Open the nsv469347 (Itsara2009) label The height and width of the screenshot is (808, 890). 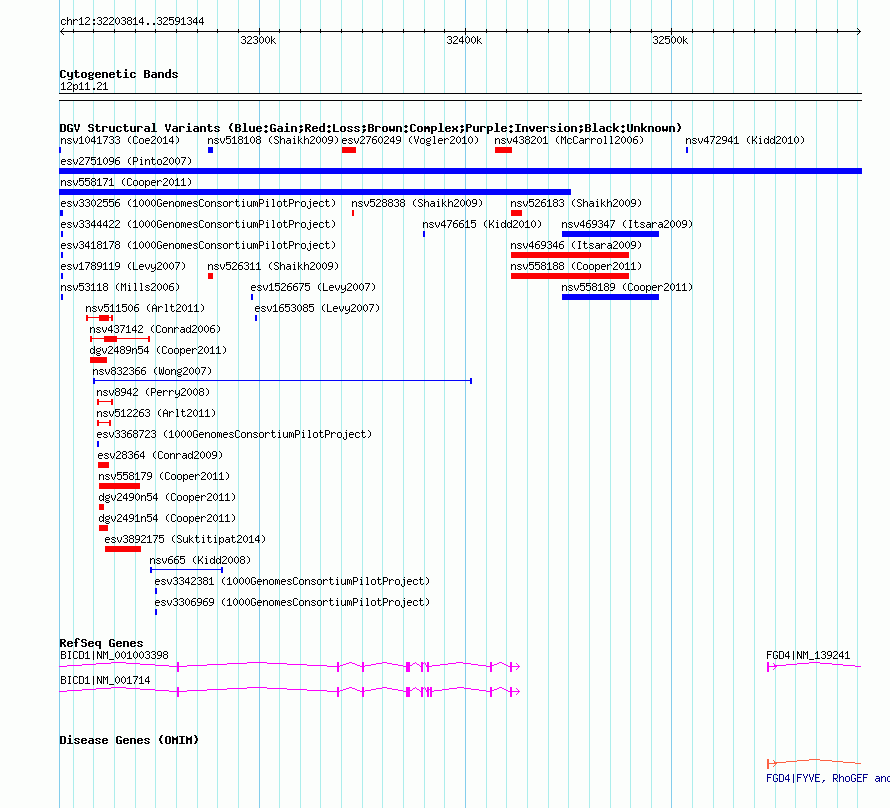(627, 224)
